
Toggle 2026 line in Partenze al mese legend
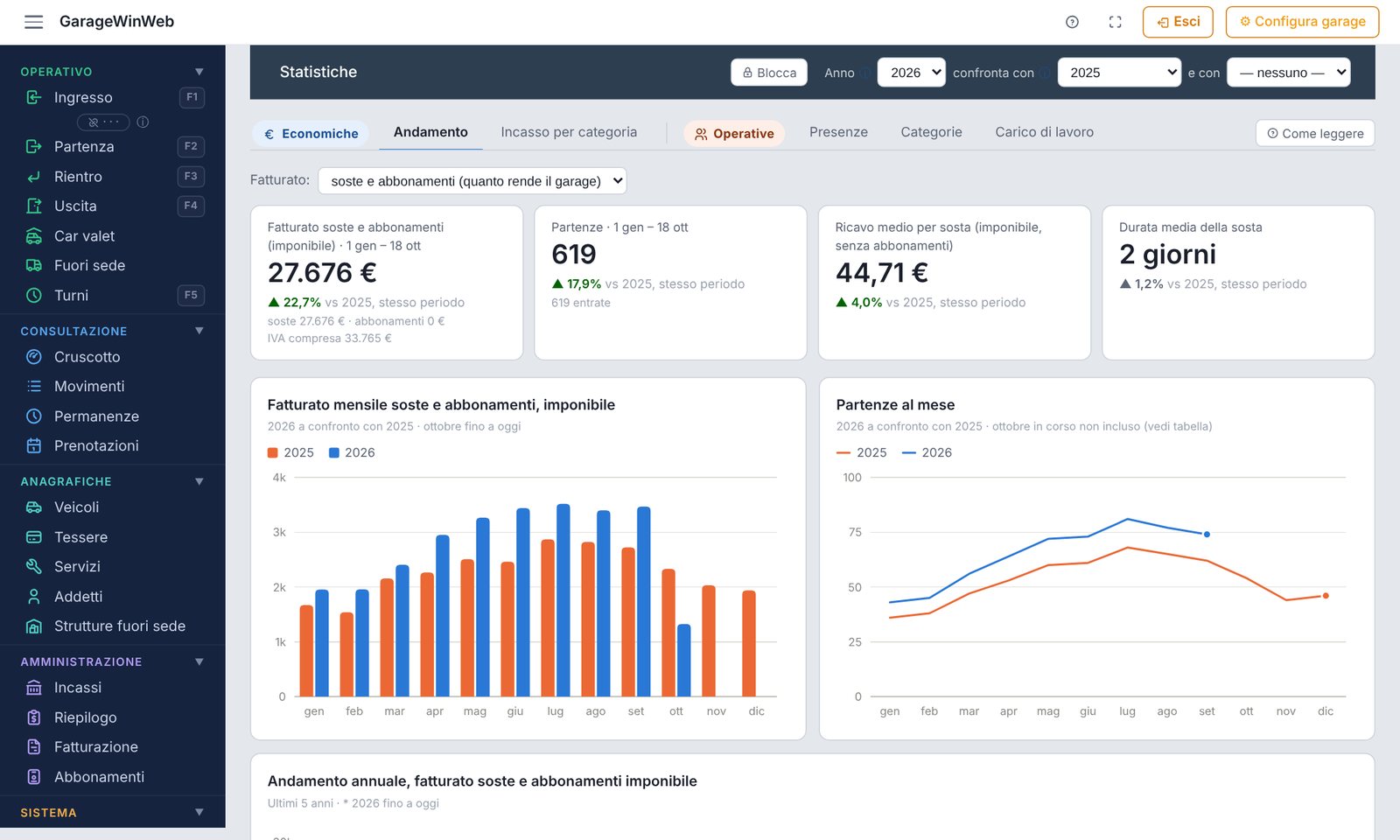coord(927,452)
